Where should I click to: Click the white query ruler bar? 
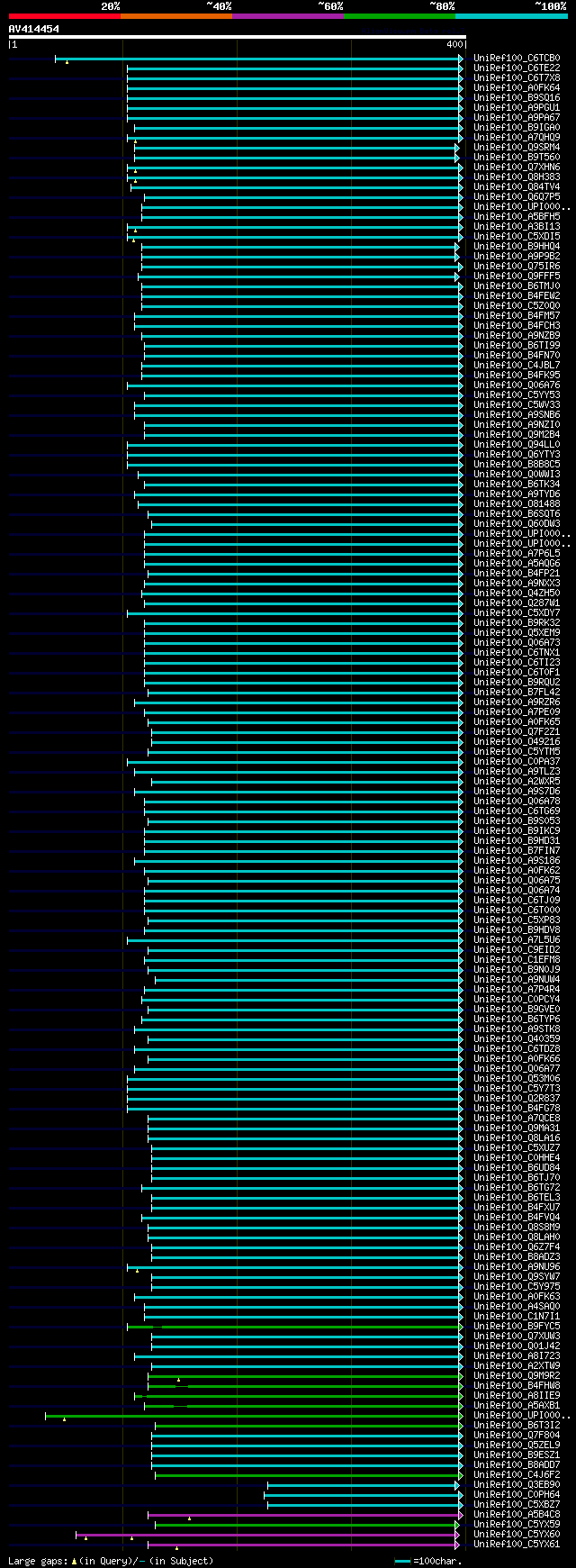pyautogui.click(x=238, y=37)
